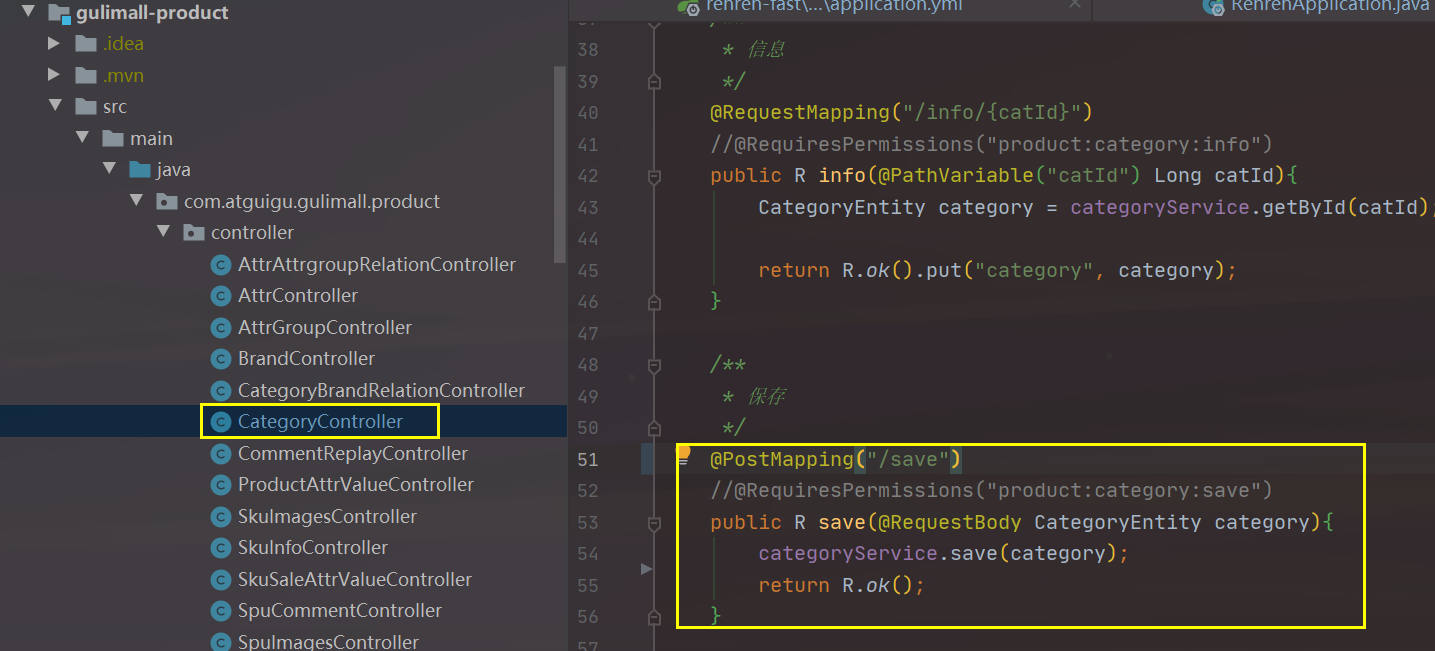Toggle fold marker at save method closing brace

click(654, 617)
